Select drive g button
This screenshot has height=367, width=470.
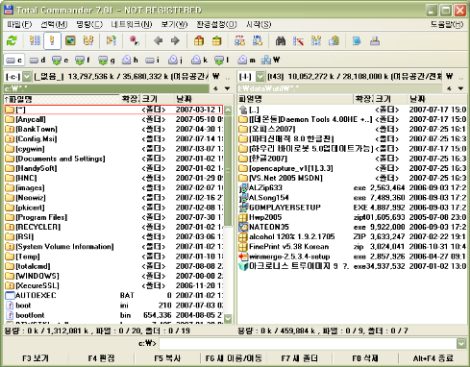coord(106,60)
